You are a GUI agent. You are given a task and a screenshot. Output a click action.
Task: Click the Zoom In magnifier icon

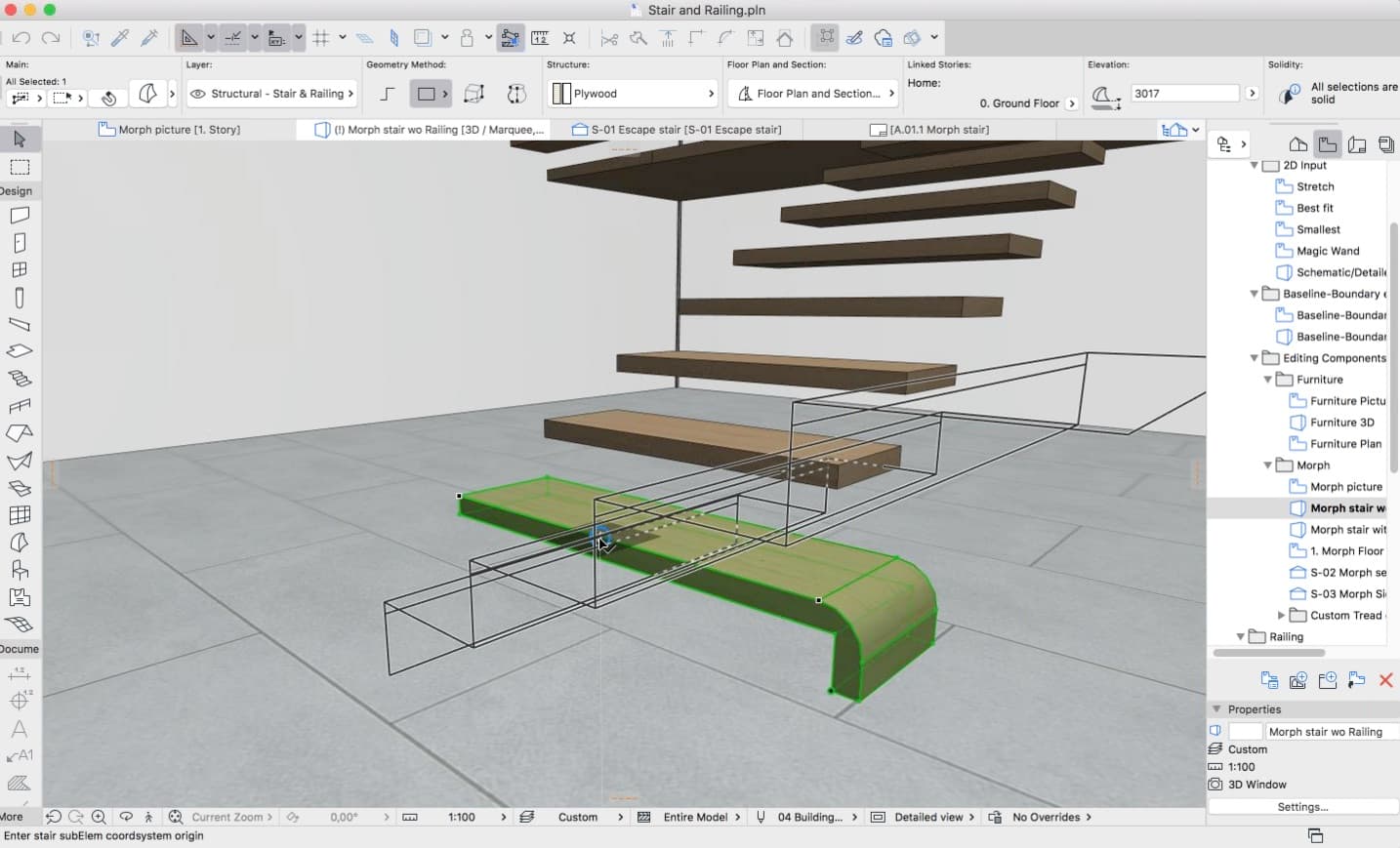[99, 817]
